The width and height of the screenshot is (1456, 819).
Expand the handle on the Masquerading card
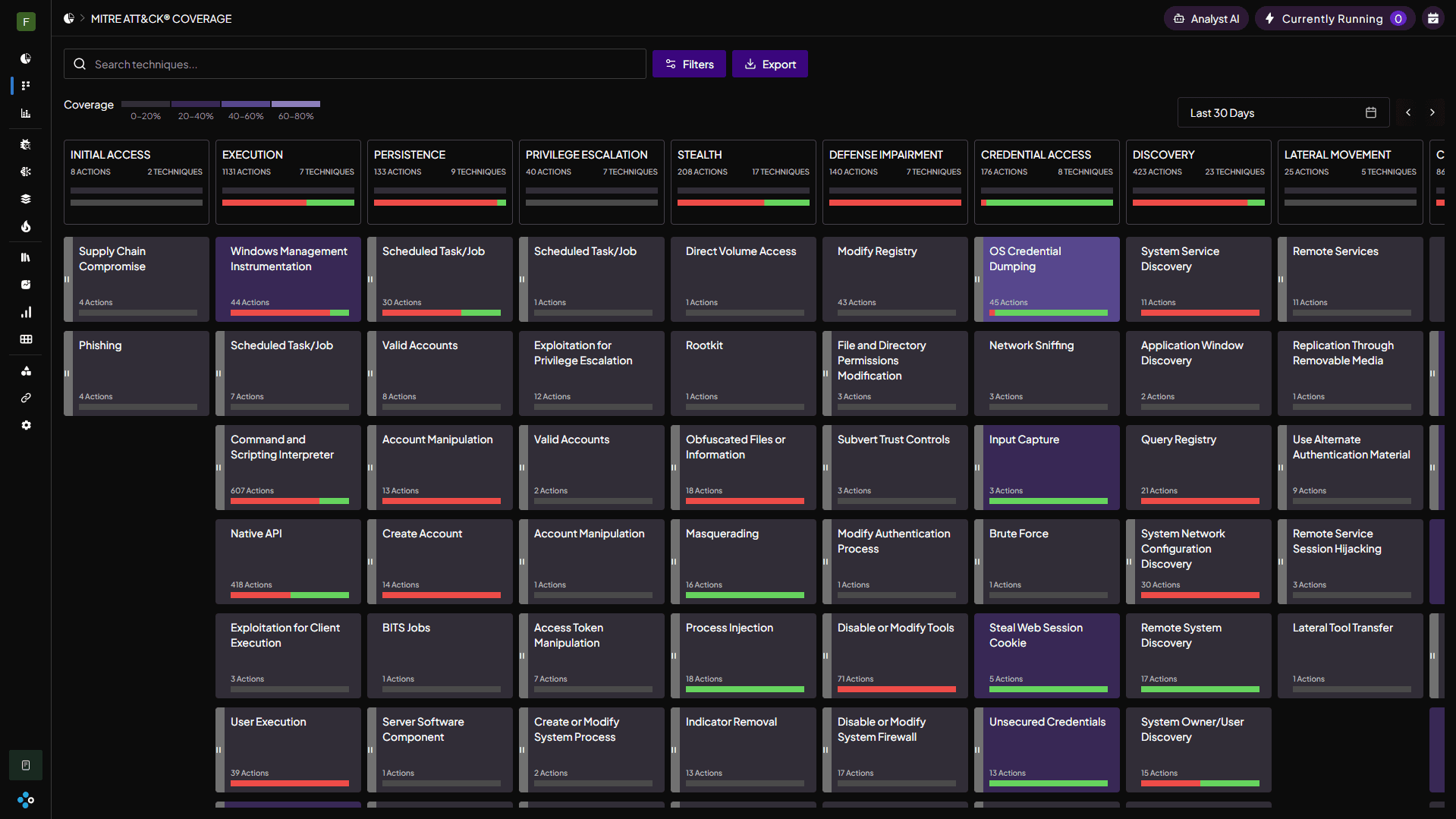coord(675,562)
